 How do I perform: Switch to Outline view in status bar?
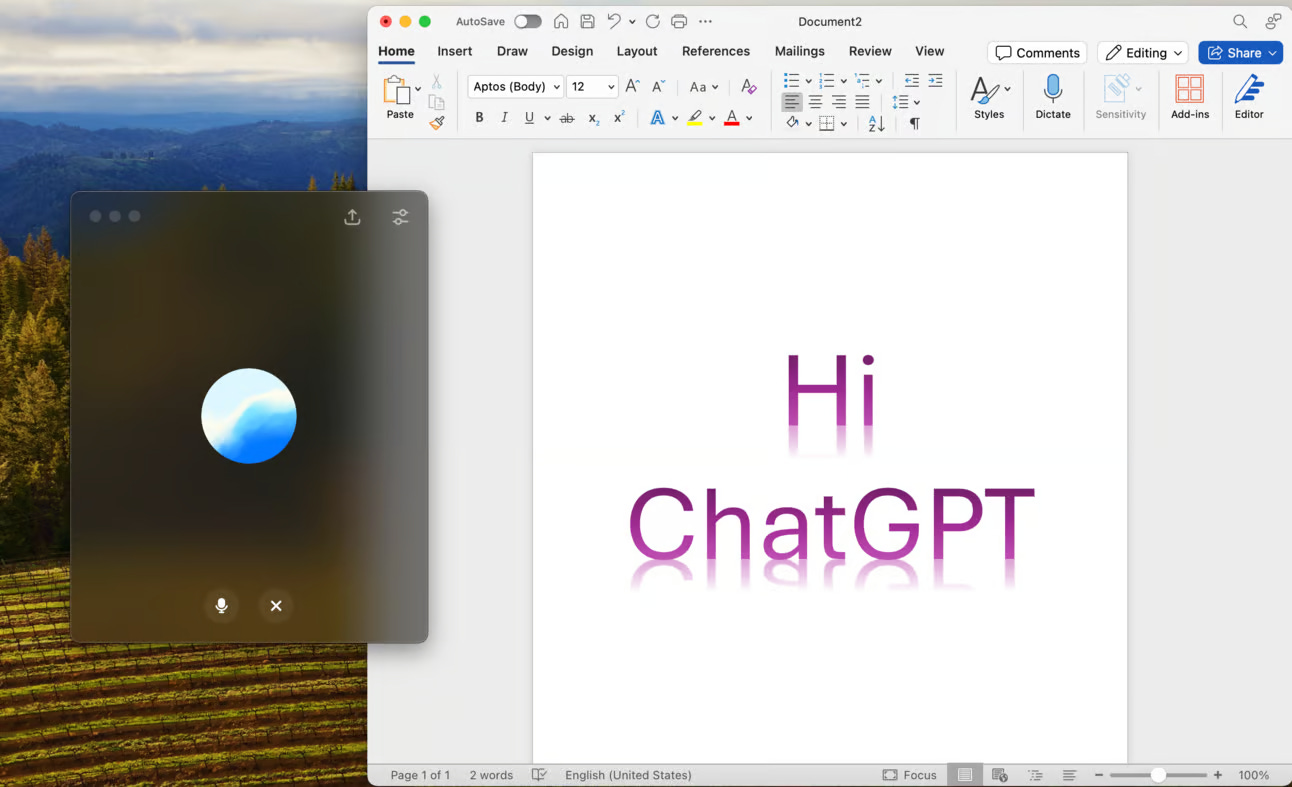click(x=1035, y=775)
